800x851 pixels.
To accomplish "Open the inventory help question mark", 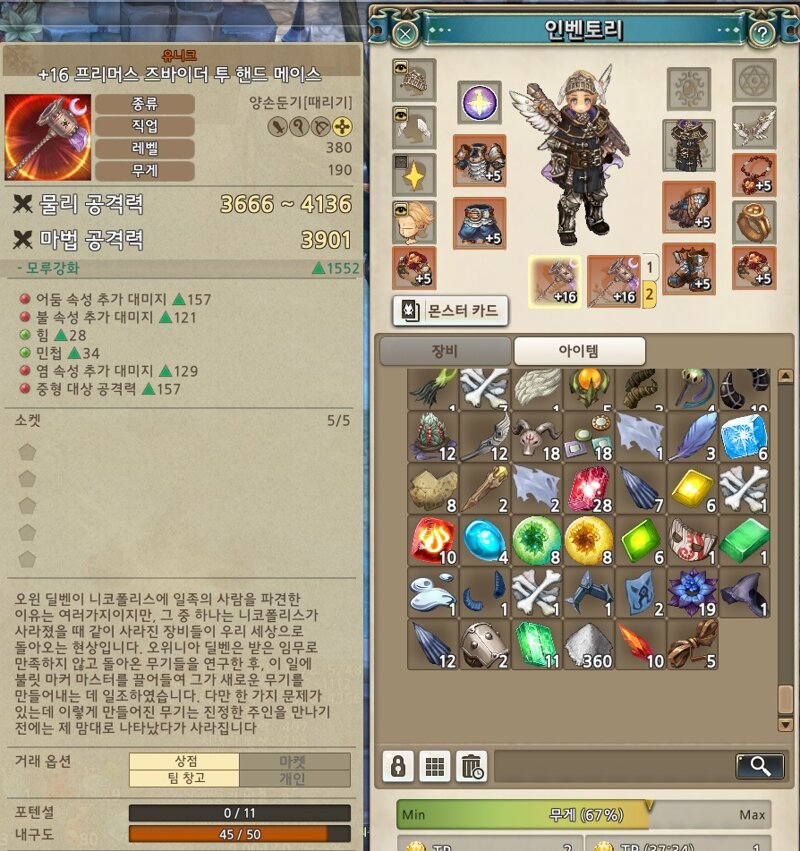I will tap(762, 34).
